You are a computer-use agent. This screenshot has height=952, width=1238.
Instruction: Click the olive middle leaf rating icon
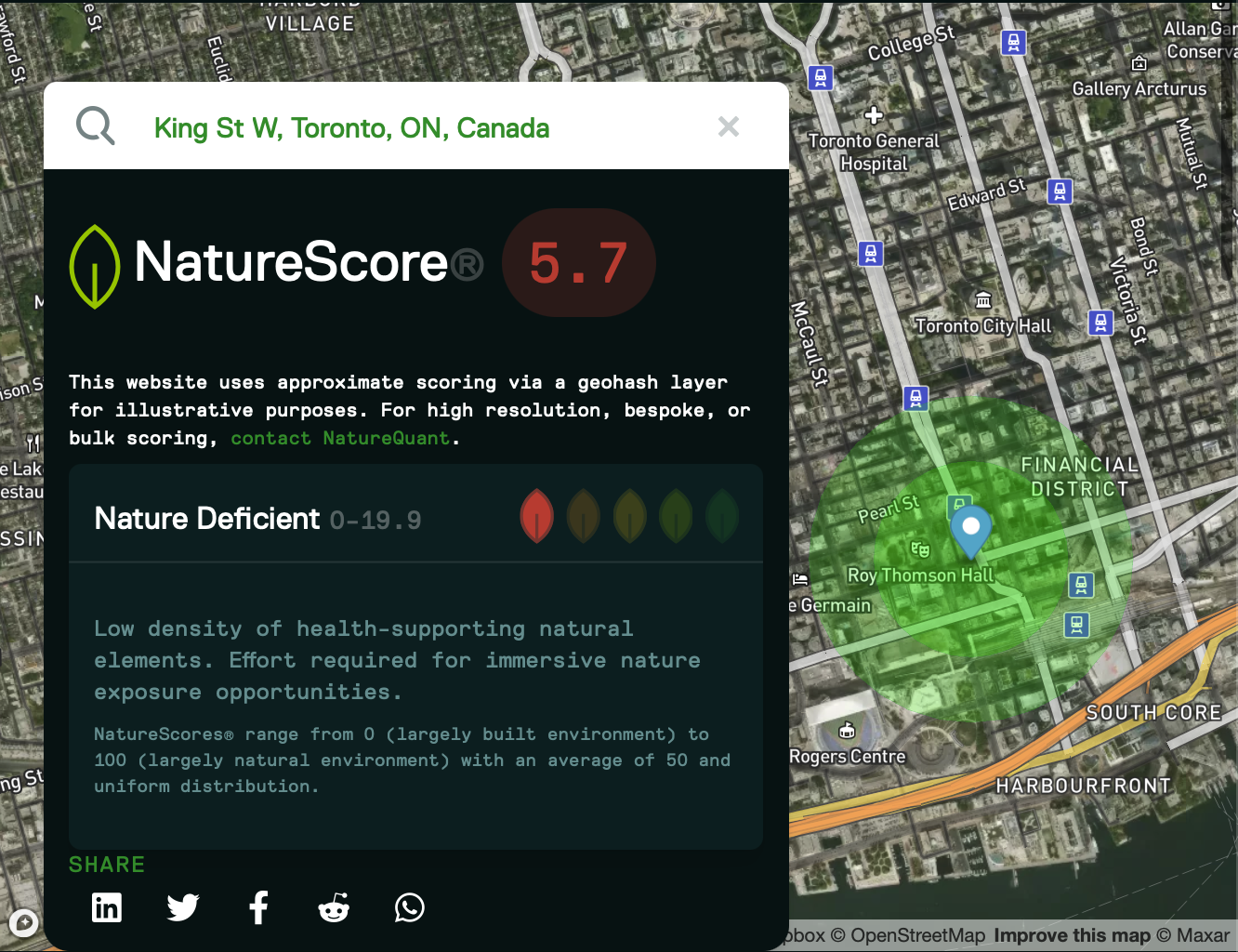pyautogui.click(x=630, y=516)
